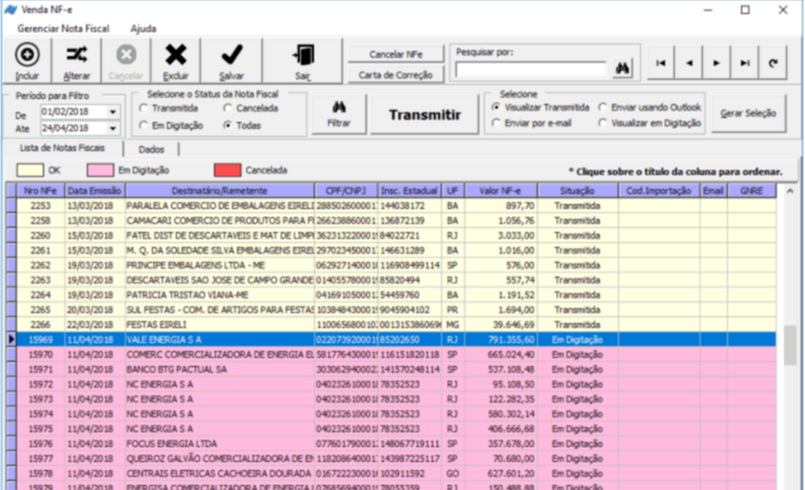Expand the Ate end date dropdown
The height and width of the screenshot is (490, 805).
114,128
